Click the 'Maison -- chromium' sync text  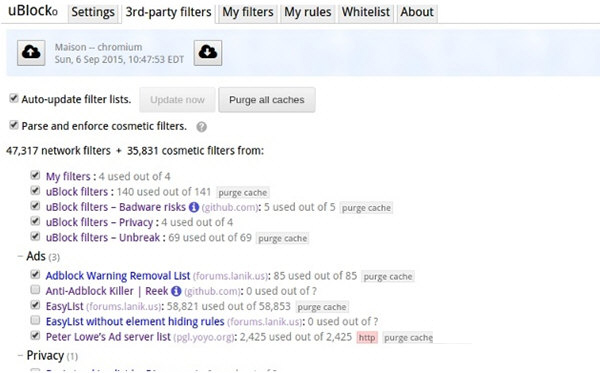pyautogui.click(x=98, y=47)
